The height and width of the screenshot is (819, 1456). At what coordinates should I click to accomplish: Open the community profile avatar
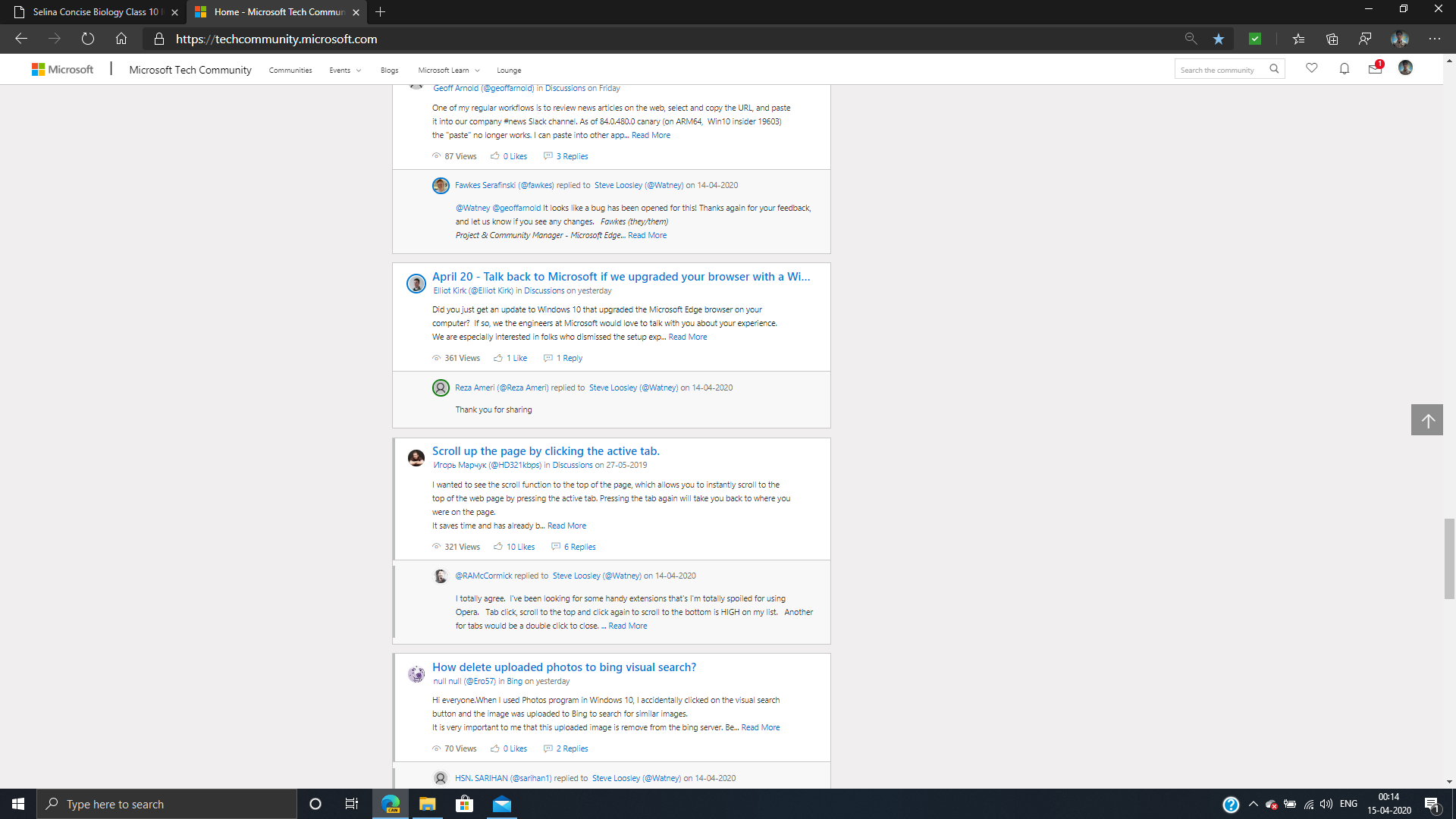(1407, 68)
